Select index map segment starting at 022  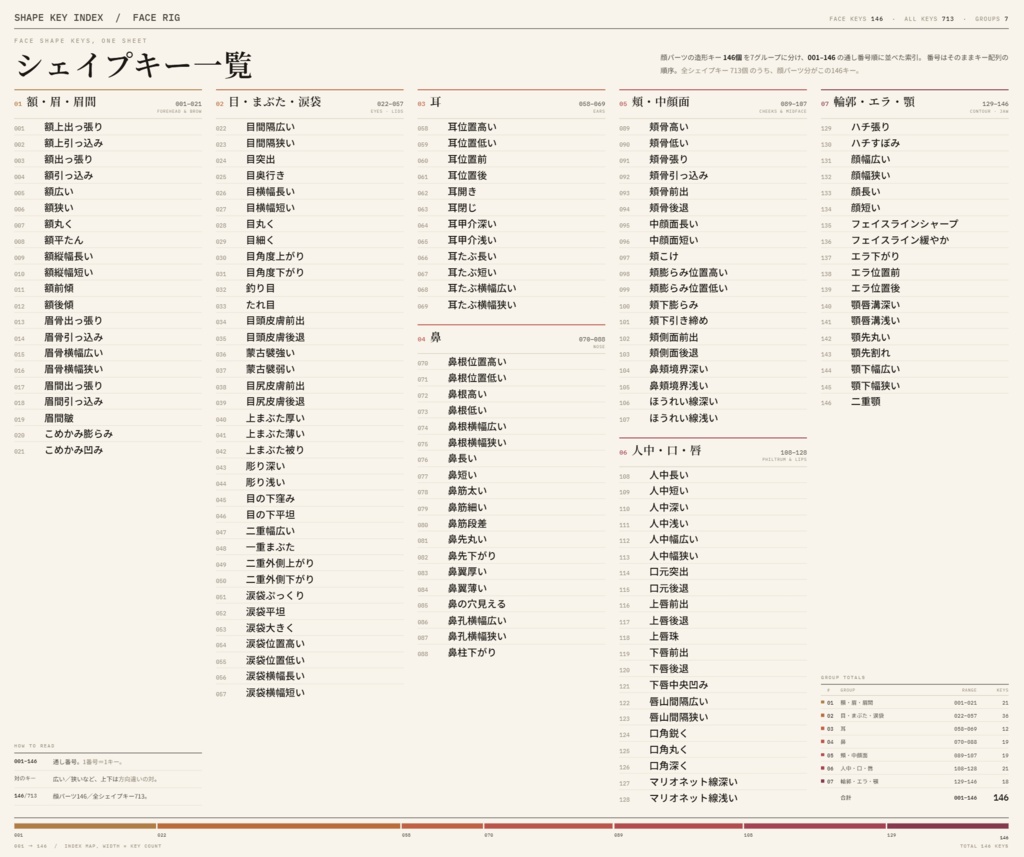coord(279,826)
